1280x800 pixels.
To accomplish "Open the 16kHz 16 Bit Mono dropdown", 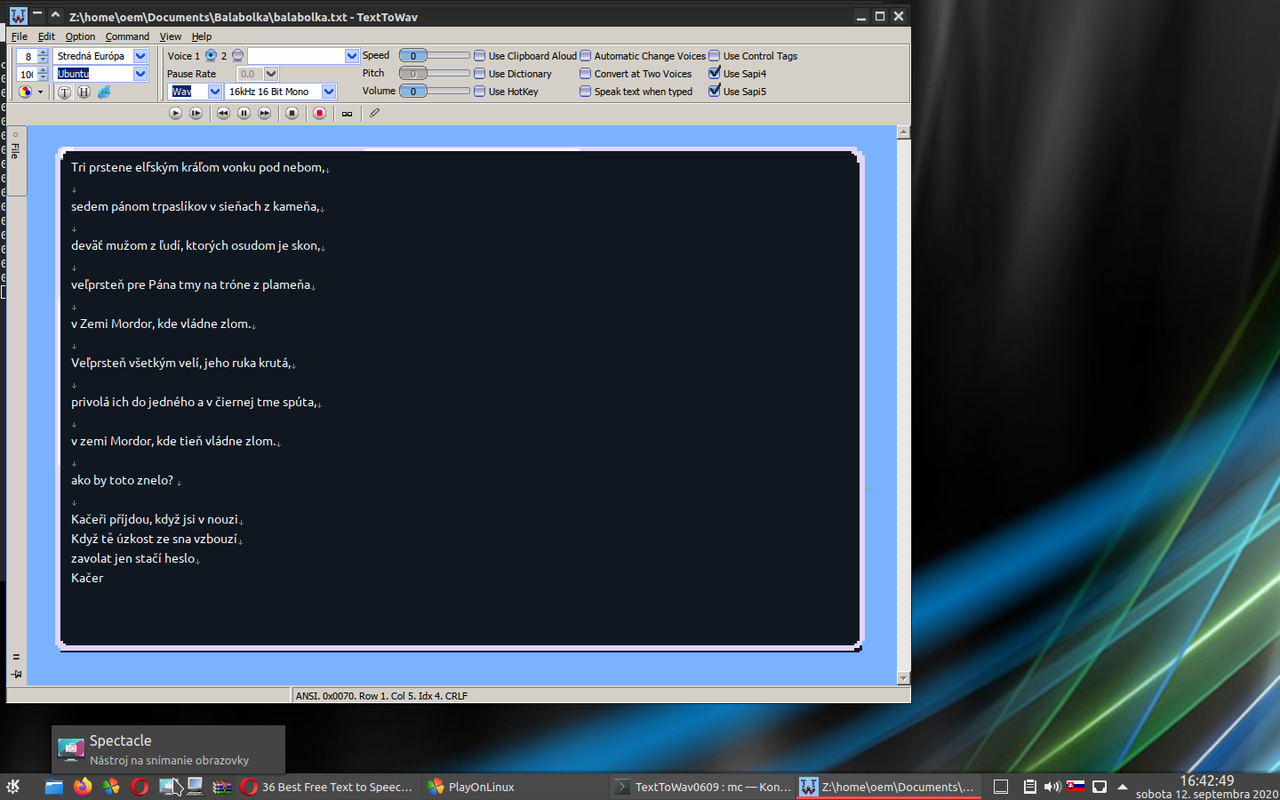I will point(328,92).
